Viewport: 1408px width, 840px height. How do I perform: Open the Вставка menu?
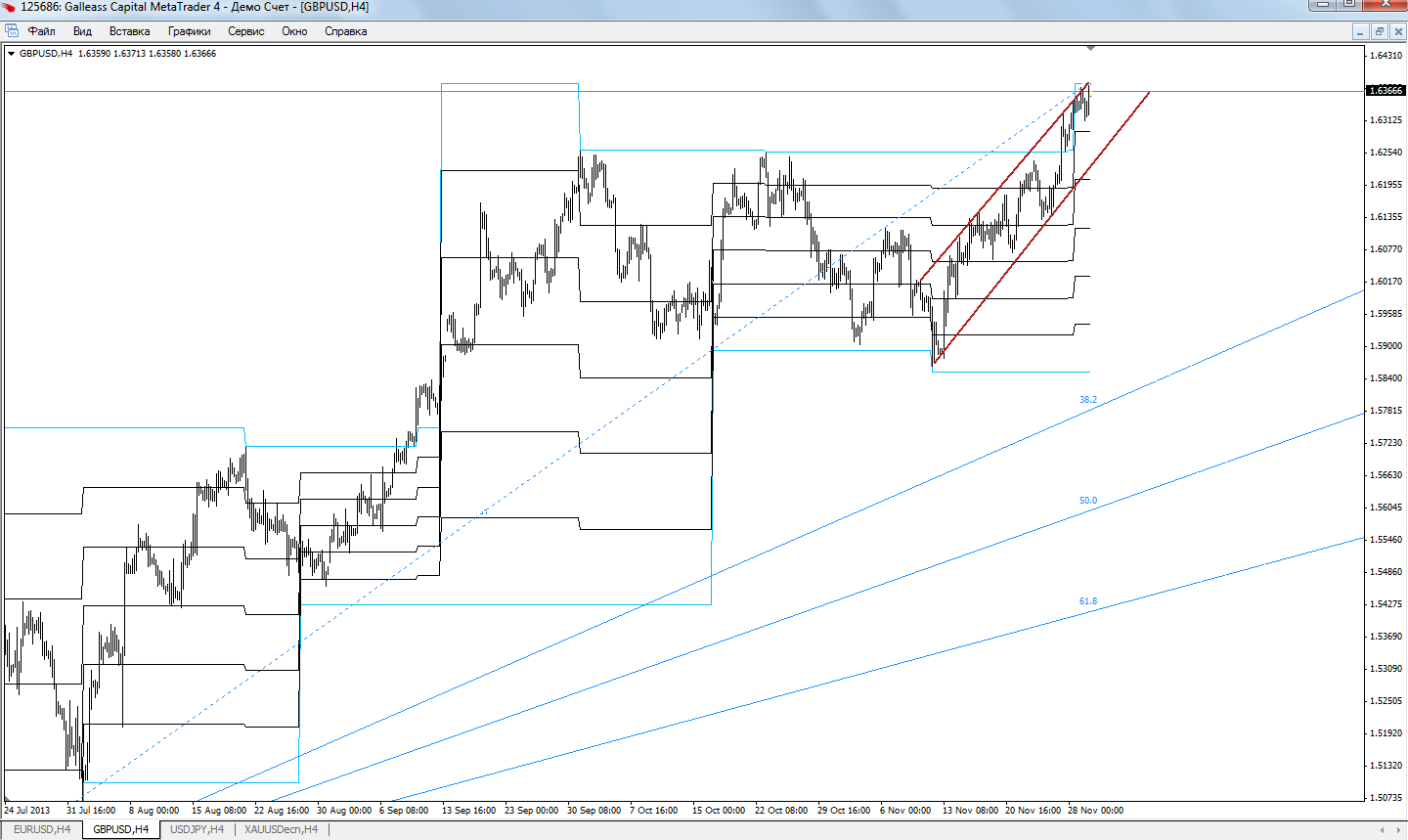(x=129, y=31)
